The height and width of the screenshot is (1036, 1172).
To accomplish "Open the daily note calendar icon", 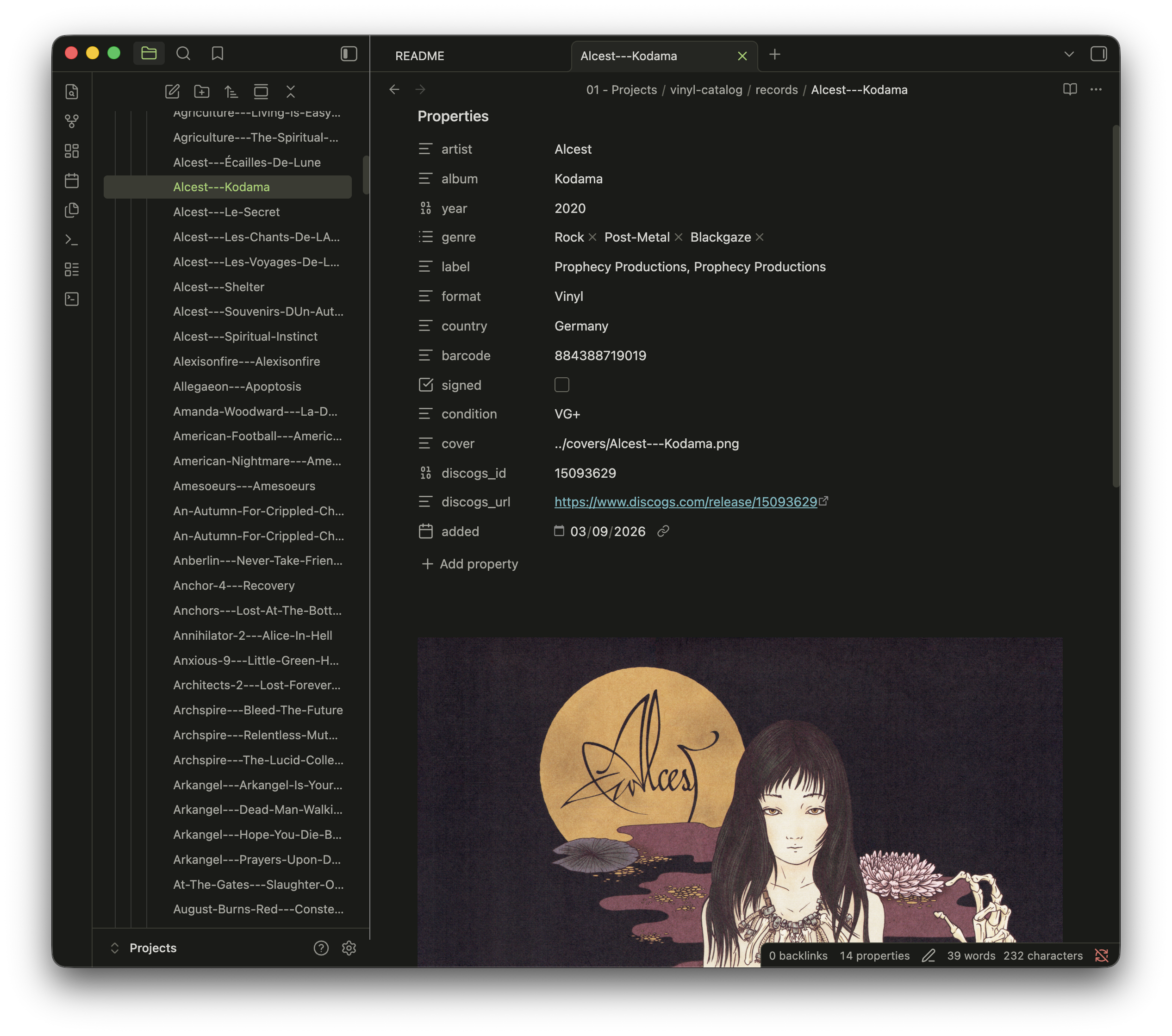I will [72, 181].
